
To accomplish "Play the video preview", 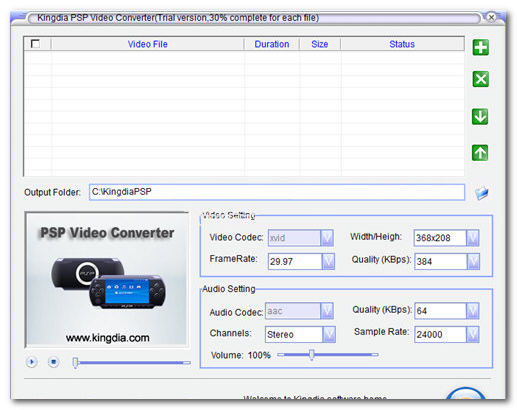I will pos(32,362).
